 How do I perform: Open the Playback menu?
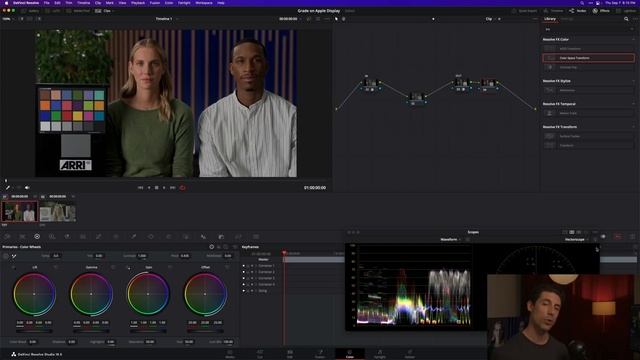138,3
